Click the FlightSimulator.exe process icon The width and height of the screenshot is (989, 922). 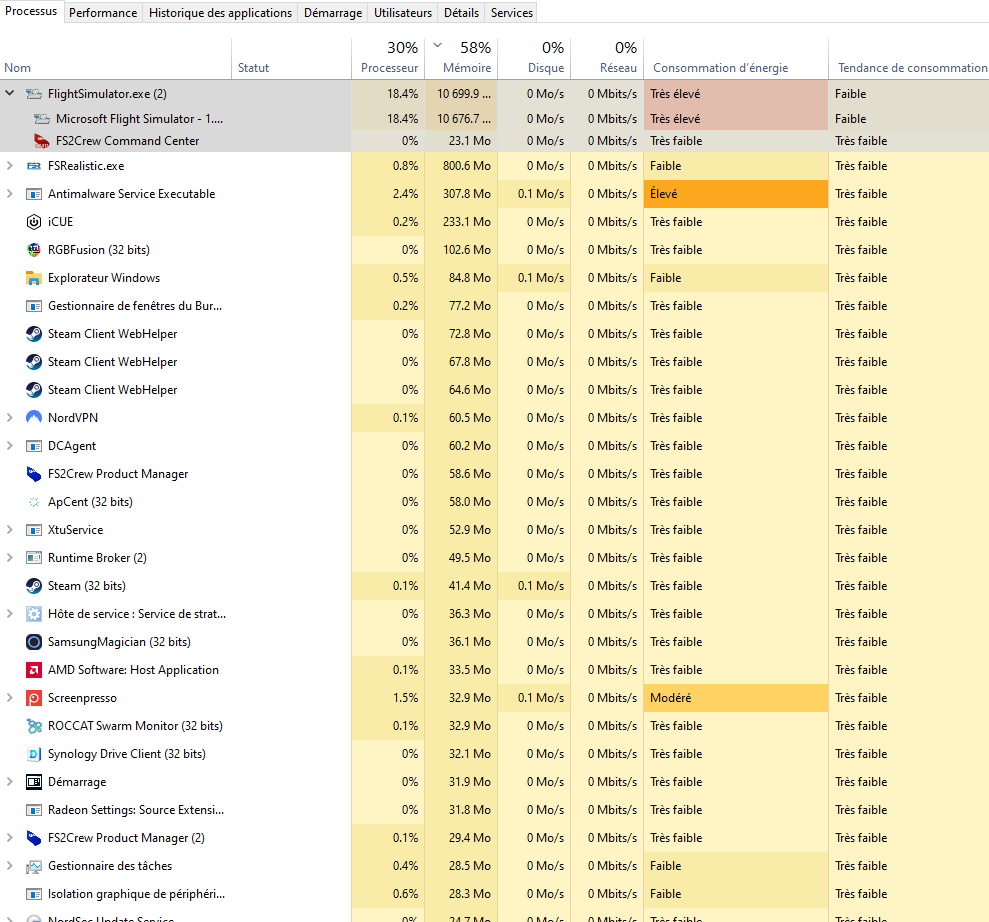coord(33,94)
